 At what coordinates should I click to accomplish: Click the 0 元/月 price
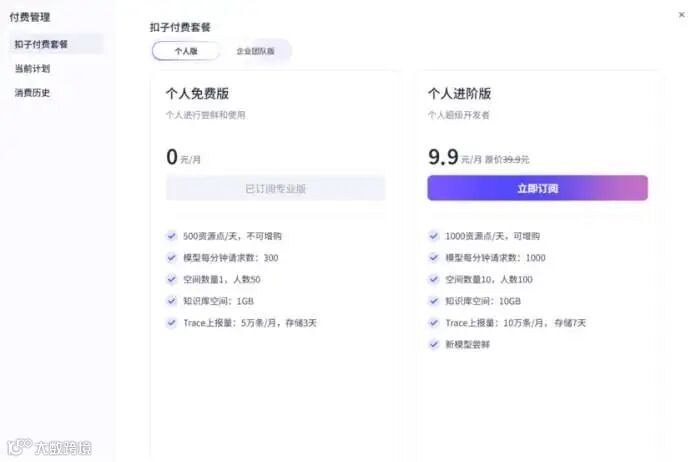click(183, 157)
